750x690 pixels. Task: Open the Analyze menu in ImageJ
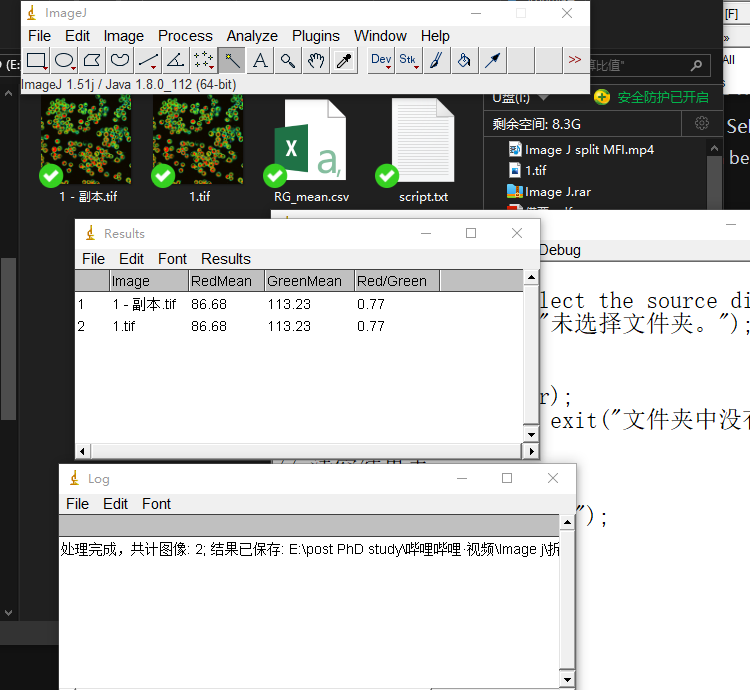click(x=252, y=36)
